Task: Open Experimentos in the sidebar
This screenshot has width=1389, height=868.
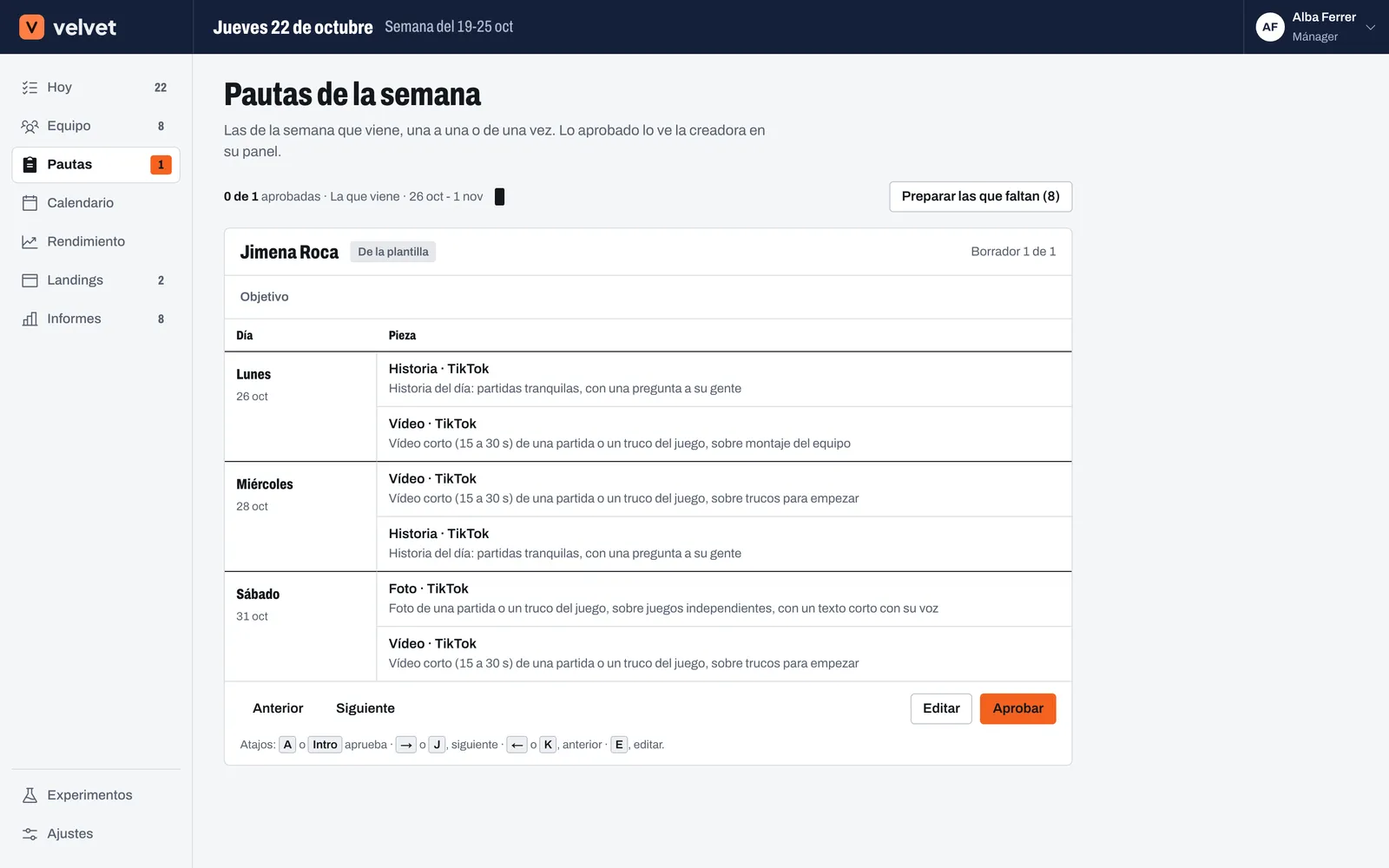Action: pos(95,795)
